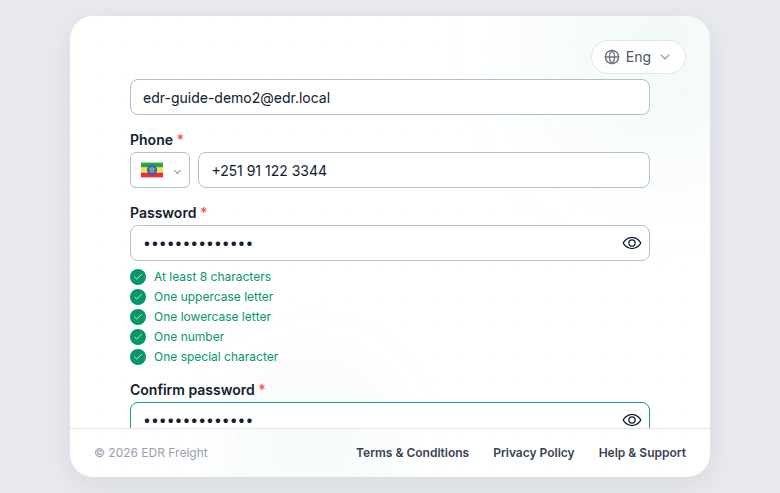Click the © 2026 EDR Freight text

(151, 453)
